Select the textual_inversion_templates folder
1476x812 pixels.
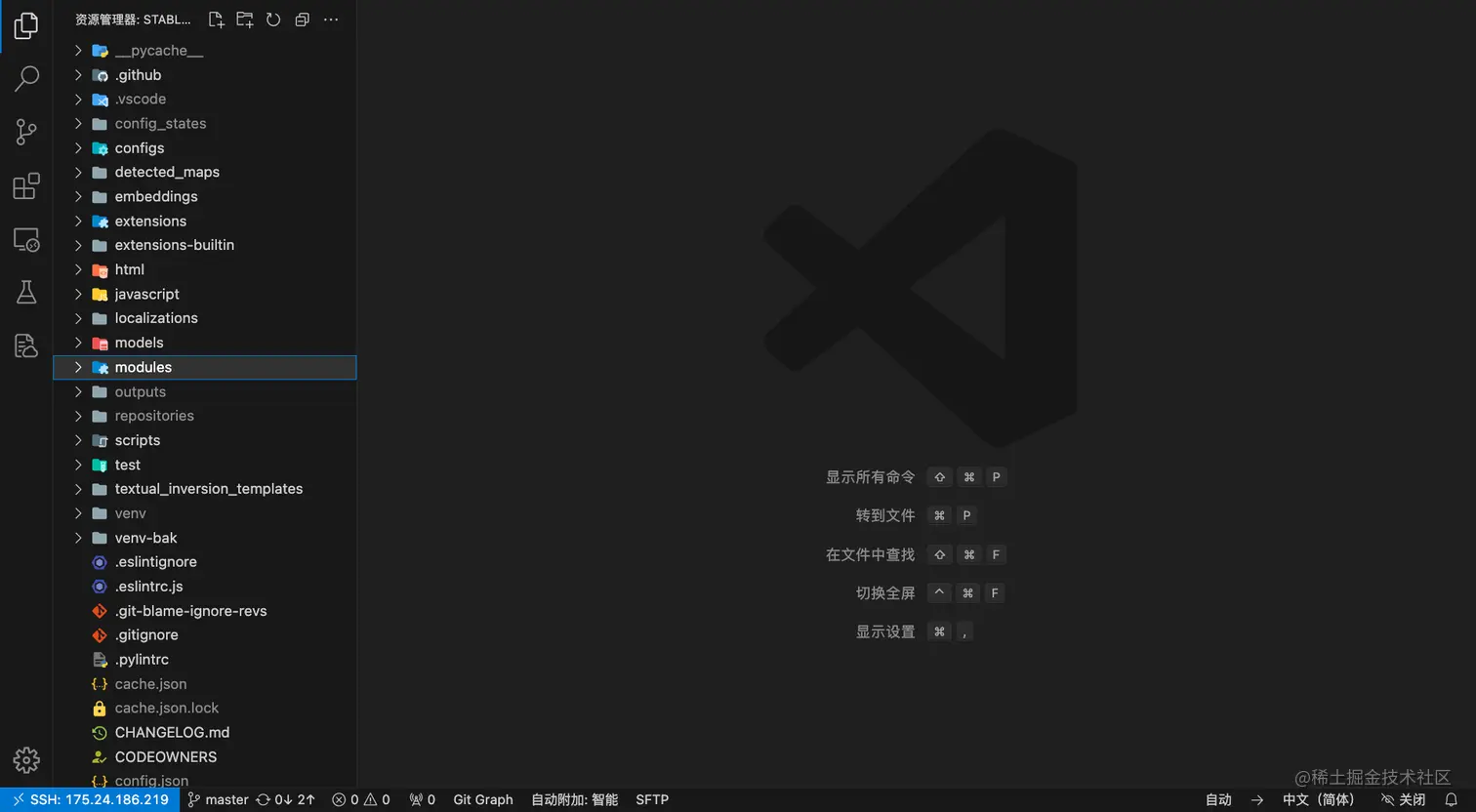pos(205,489)
